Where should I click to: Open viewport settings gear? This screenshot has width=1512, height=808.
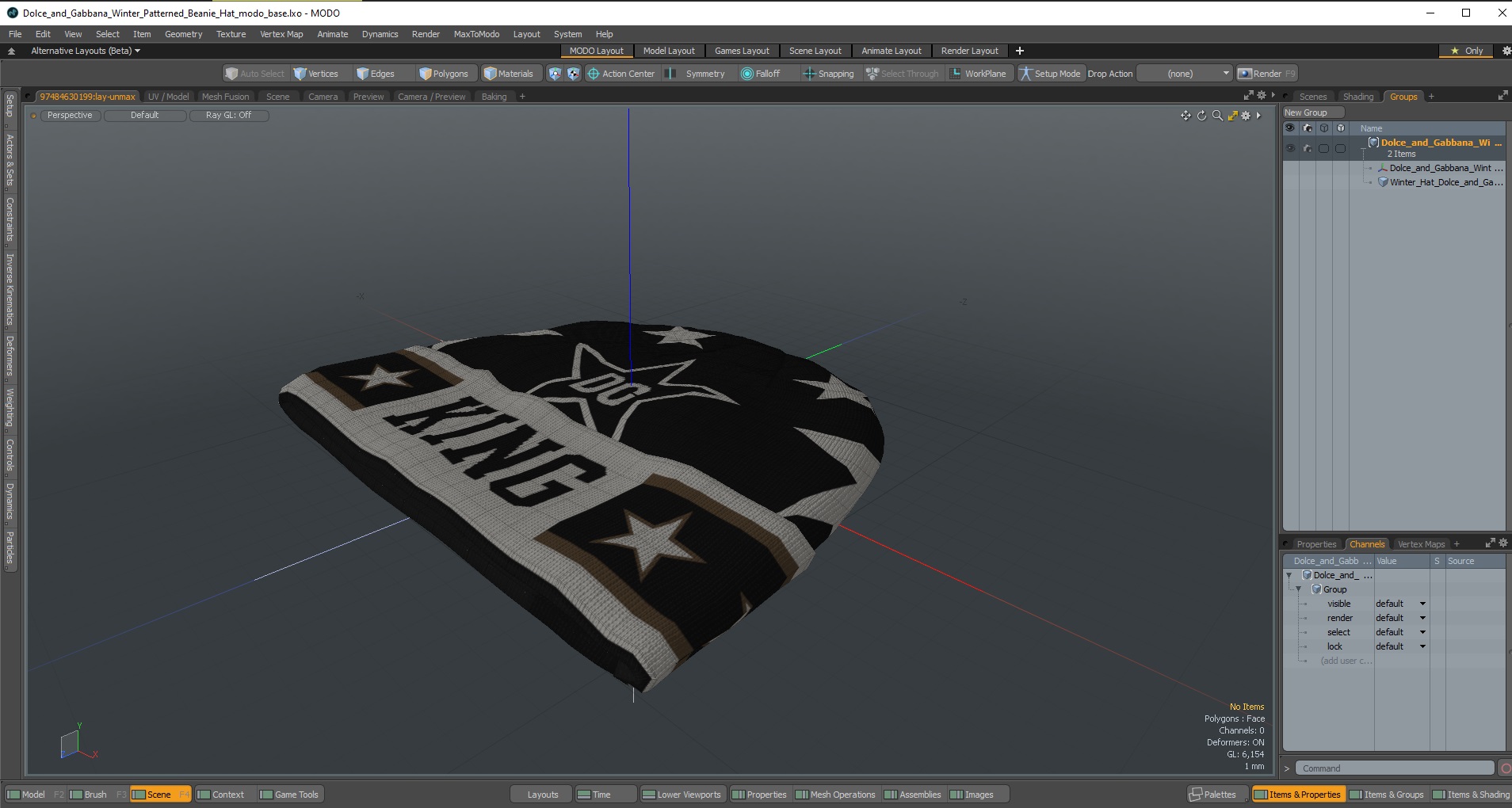tap(1246, 116)
